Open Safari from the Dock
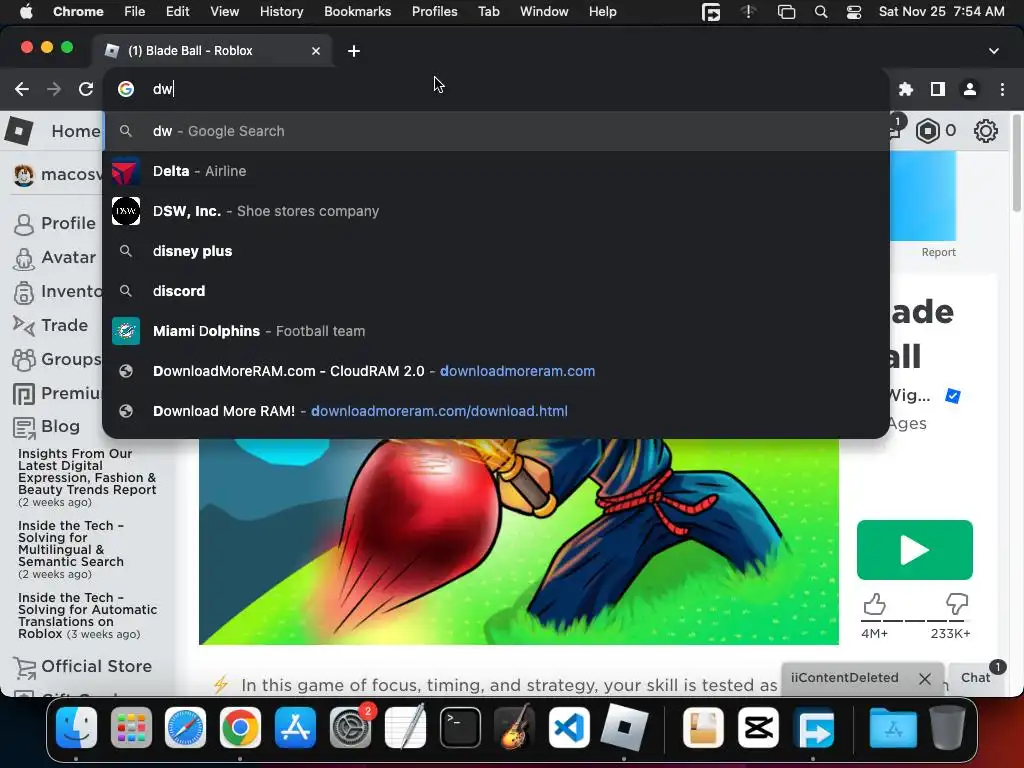This screenshot has width=1024, height=768. coord(185,728)
